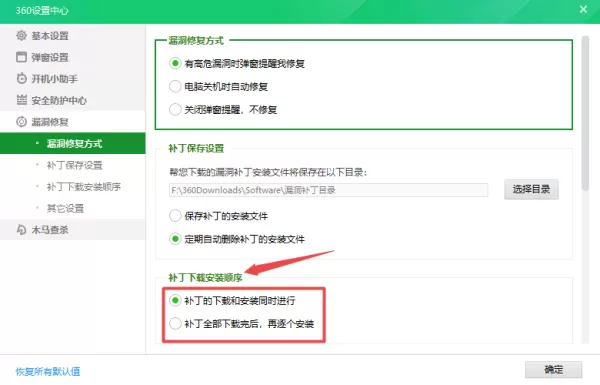Click the 基本设置 gear icon

click(21, 36)
